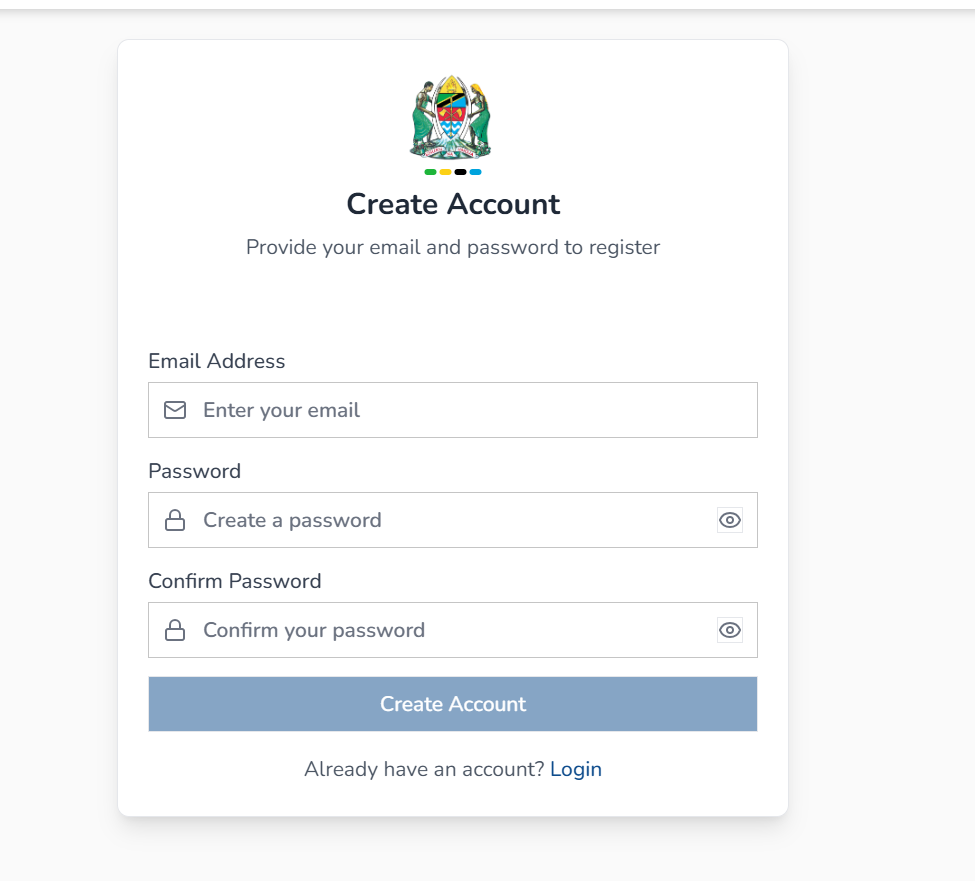Focus the Enter your email input

[460, 410]
